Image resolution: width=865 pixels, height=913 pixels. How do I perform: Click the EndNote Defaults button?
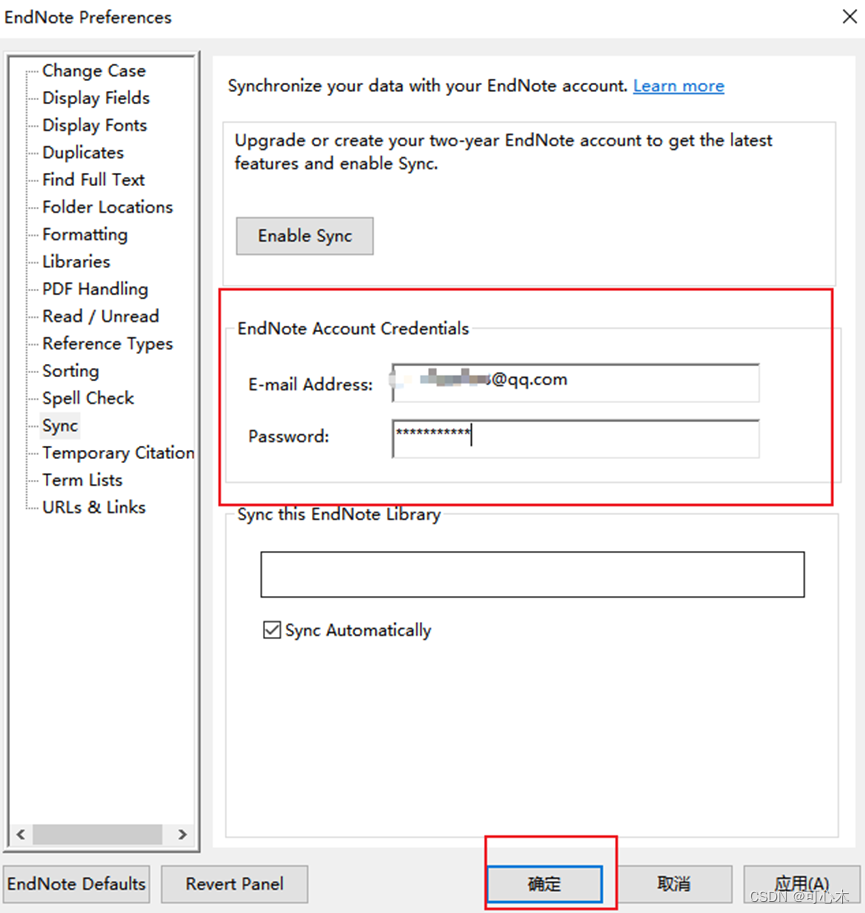(x=76, y=884)
